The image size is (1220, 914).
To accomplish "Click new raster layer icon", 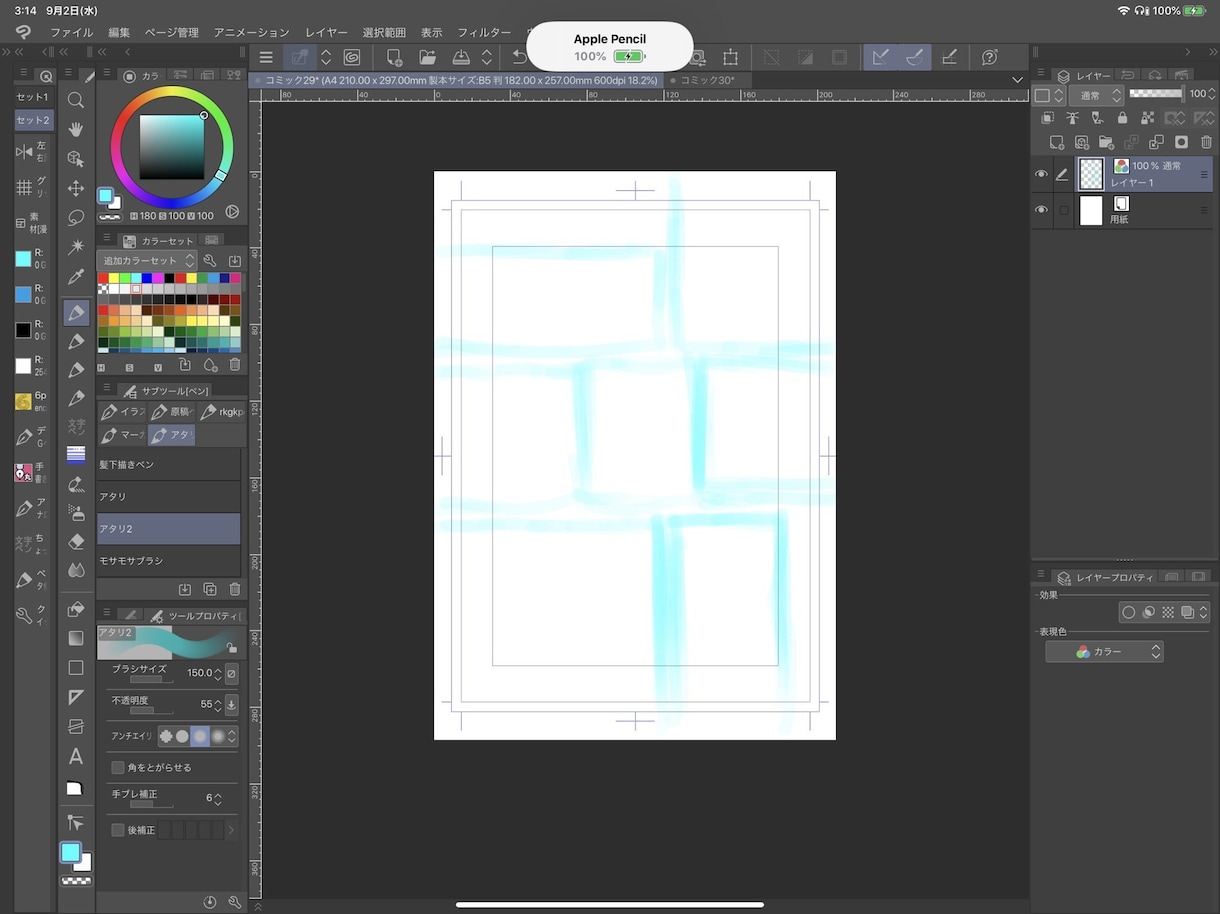I will click(1056, 142).
